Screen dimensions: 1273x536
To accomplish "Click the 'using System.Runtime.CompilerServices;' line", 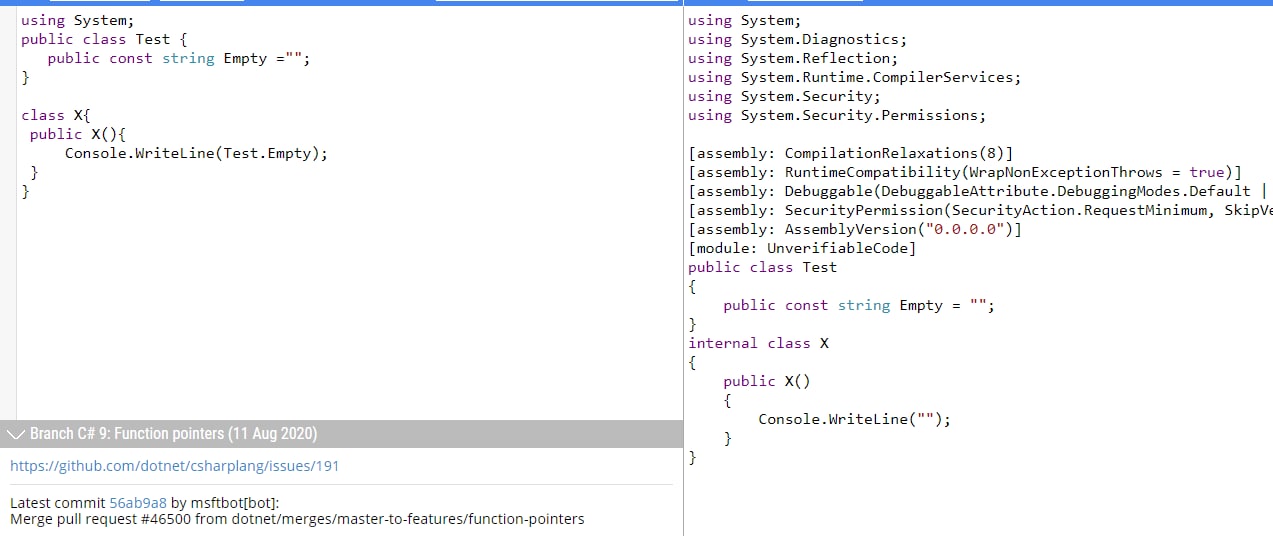I will 854,77.
